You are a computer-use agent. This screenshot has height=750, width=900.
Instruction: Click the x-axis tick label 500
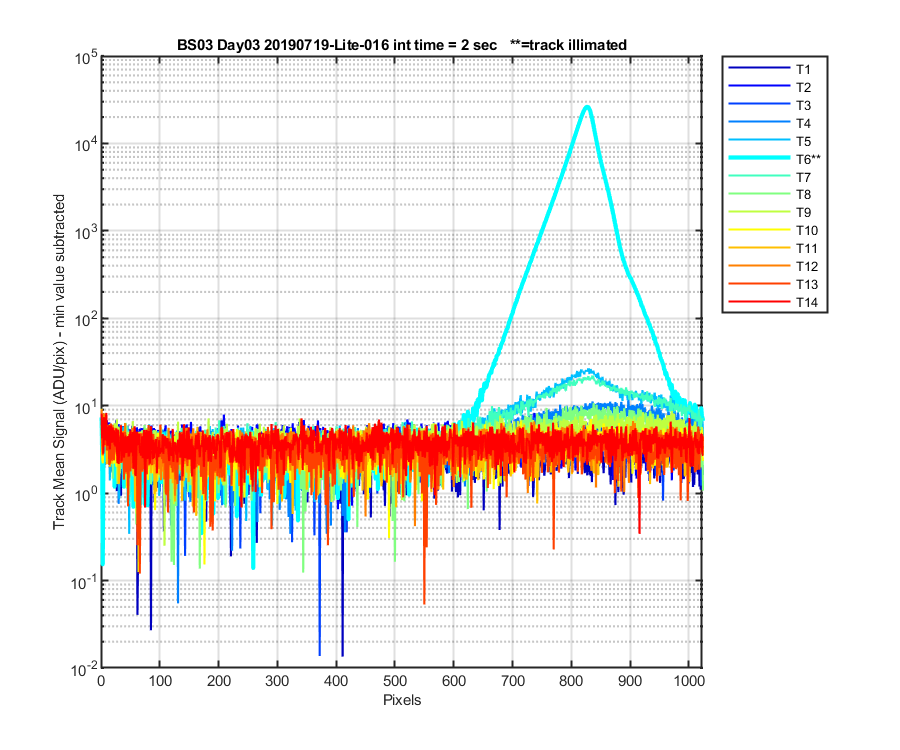395,681
